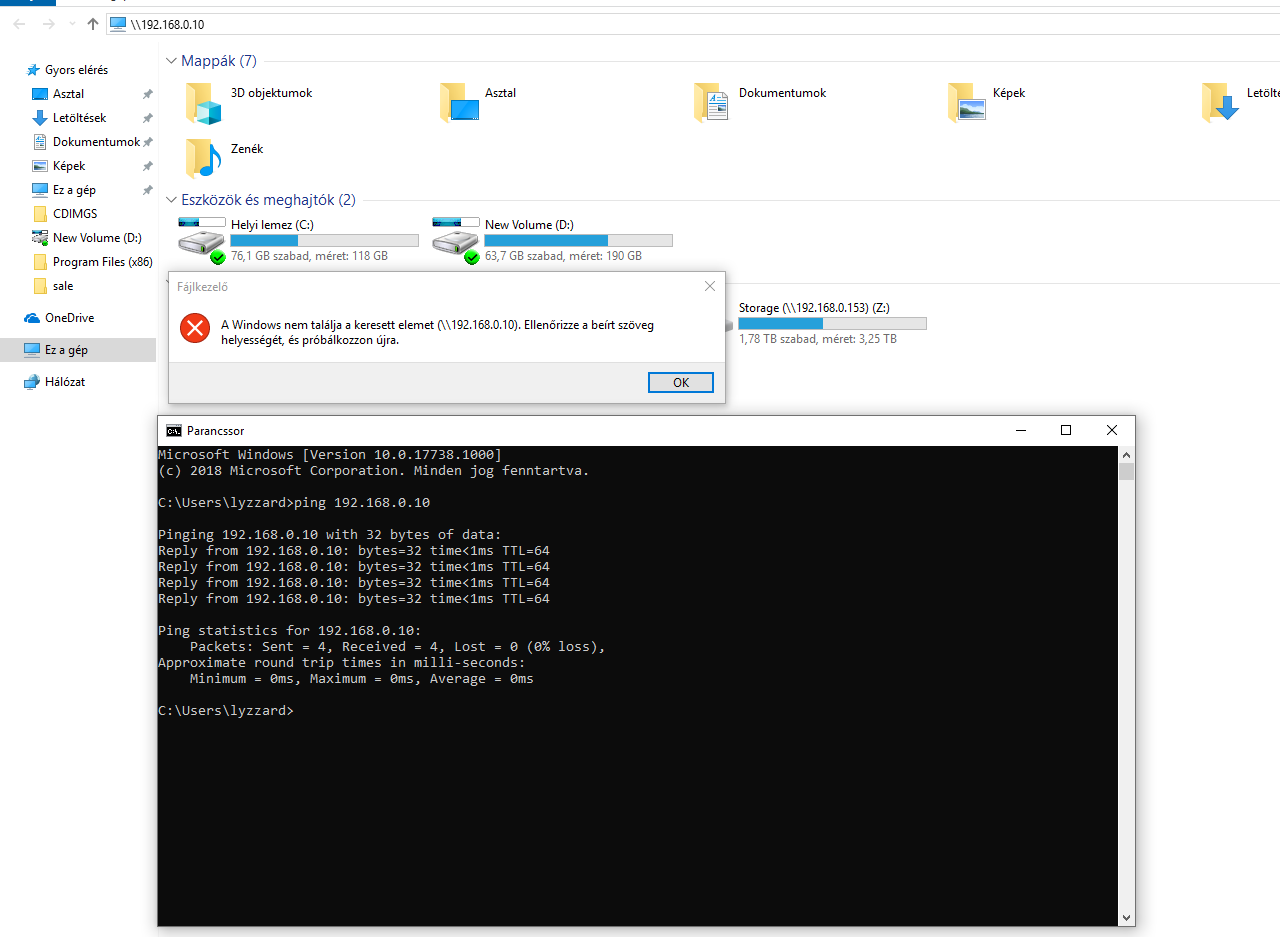Click OK in the Fájlkezelő error dialog
The width and height of the screenshot is (1280, 937).
681,382
